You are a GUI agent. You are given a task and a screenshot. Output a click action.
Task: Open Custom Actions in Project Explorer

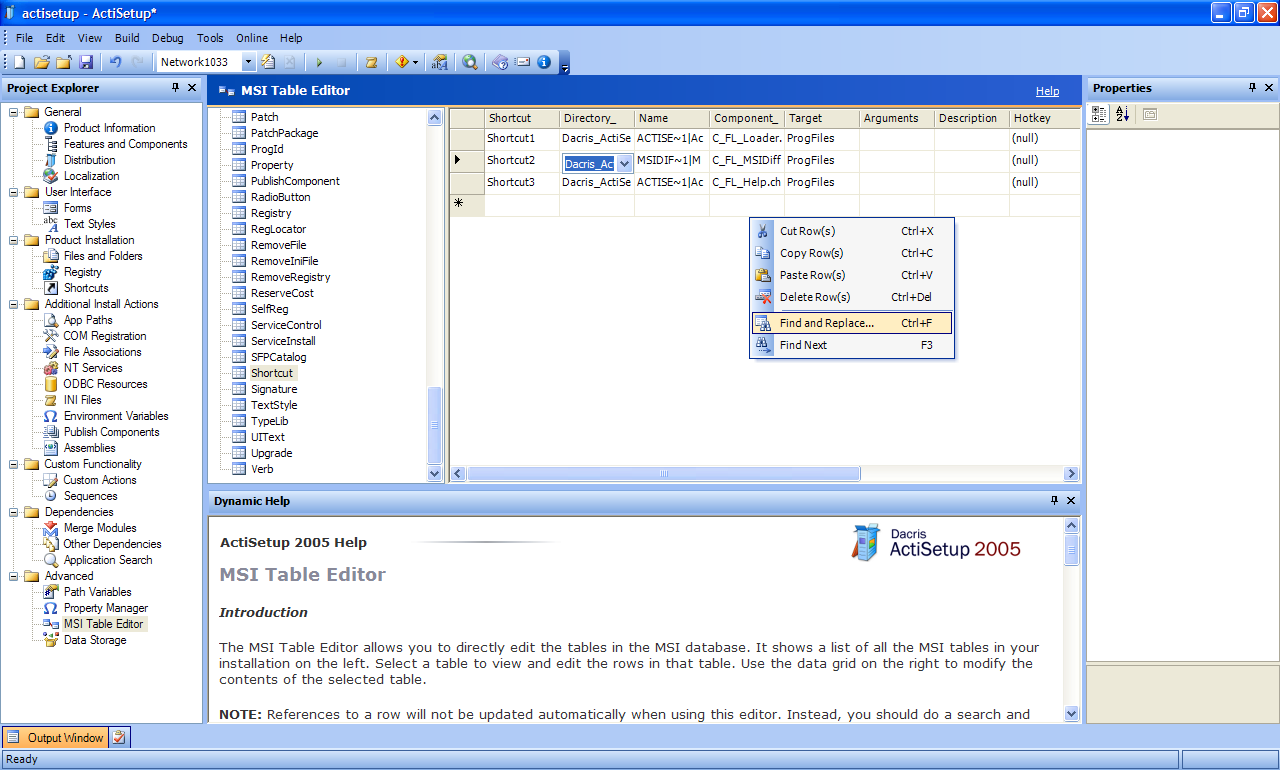pos(100,480)
